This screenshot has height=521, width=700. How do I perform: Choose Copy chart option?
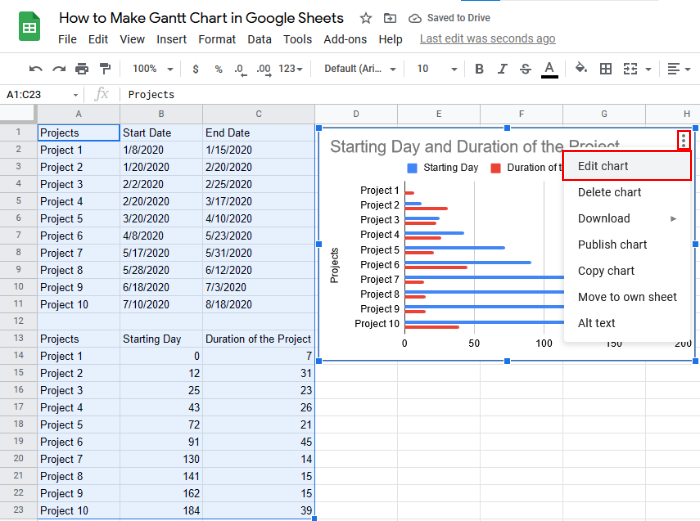click(x=627, y=271)
